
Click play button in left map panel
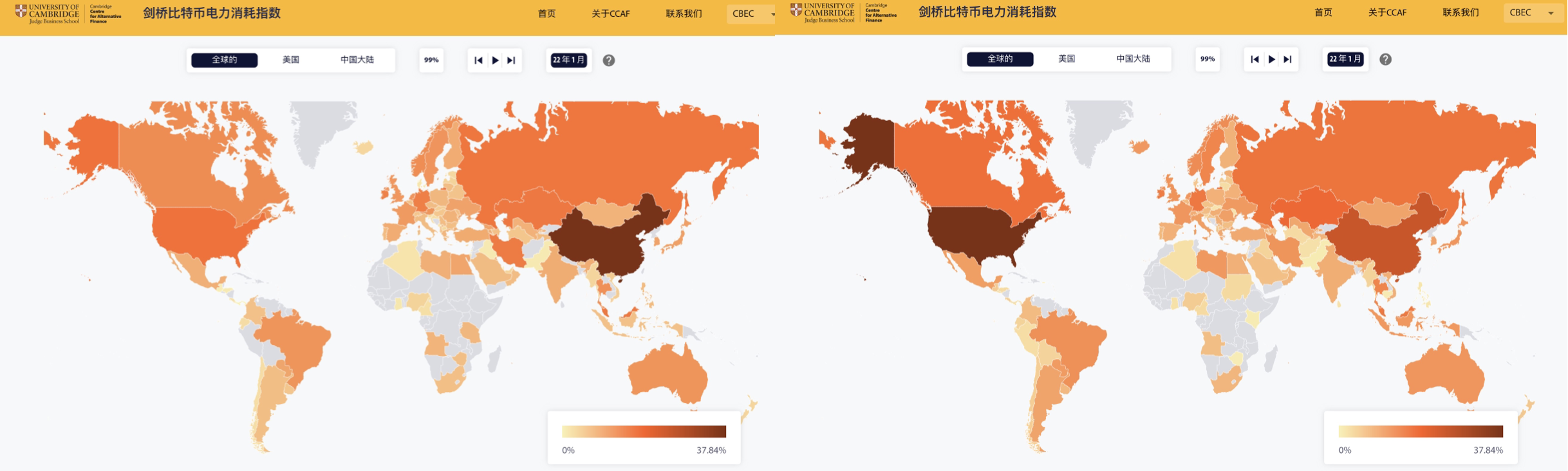coord(495,60)
